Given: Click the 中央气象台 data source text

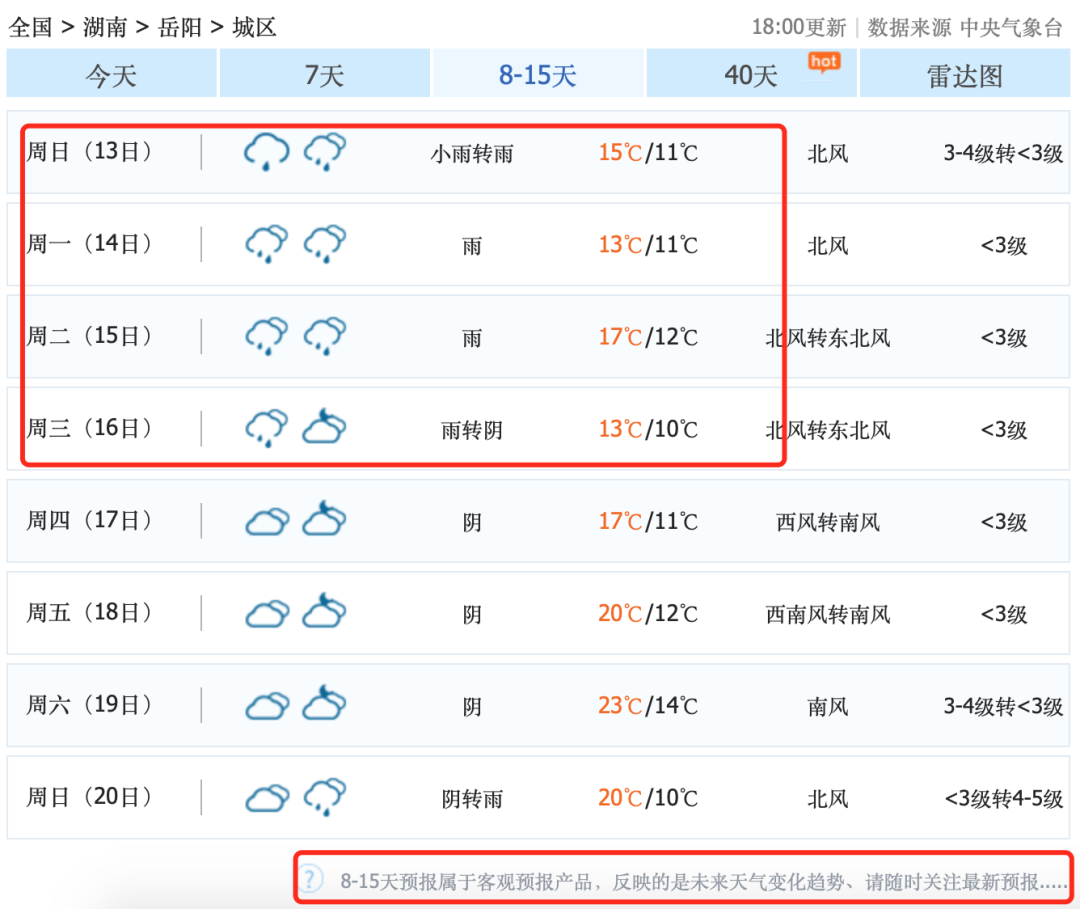Looking at the screenshot, I should (1011, 27).
